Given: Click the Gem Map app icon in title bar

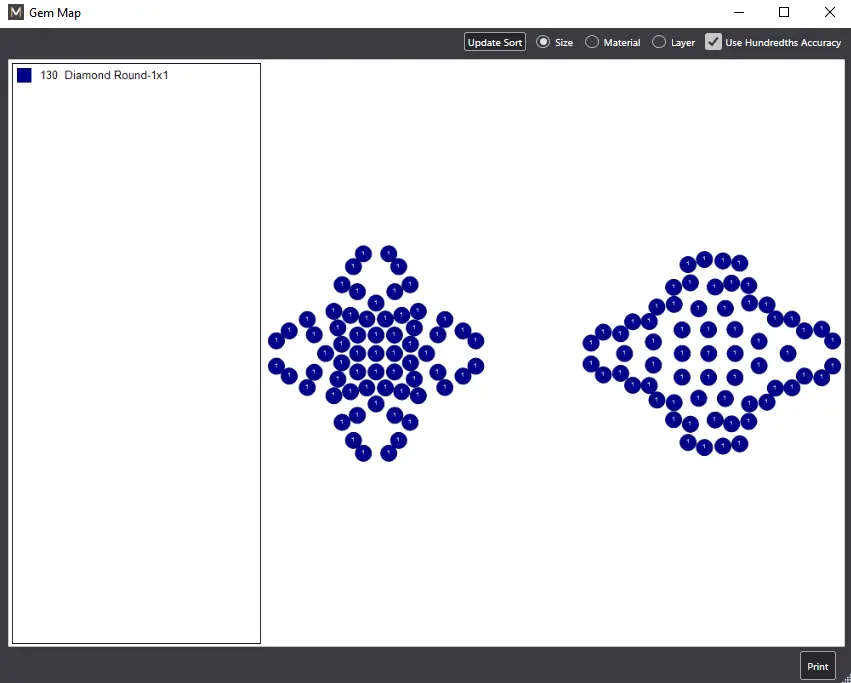Looking at the screenshot, I should [15, 13].
